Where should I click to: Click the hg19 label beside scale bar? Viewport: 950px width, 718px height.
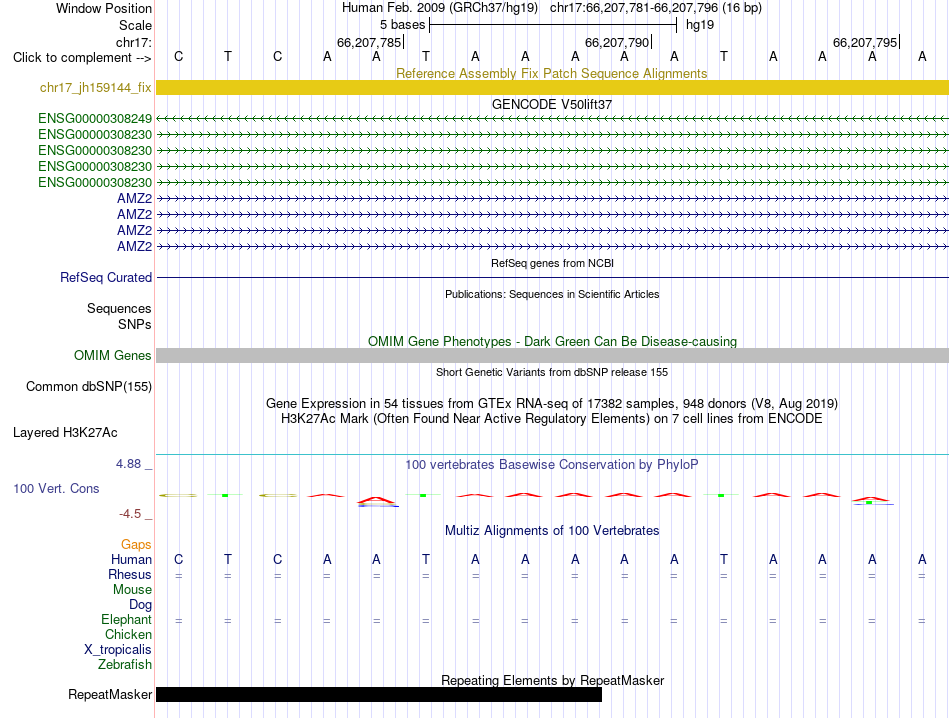pos(700,25)
